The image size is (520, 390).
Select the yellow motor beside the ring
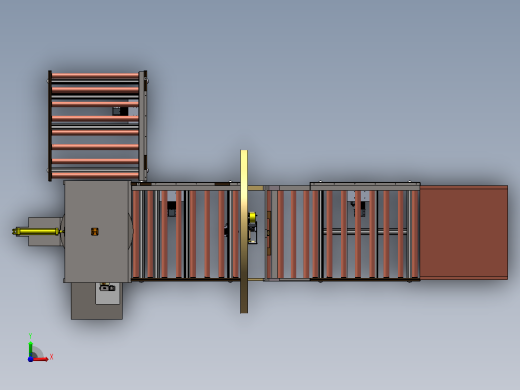(252, 218)
